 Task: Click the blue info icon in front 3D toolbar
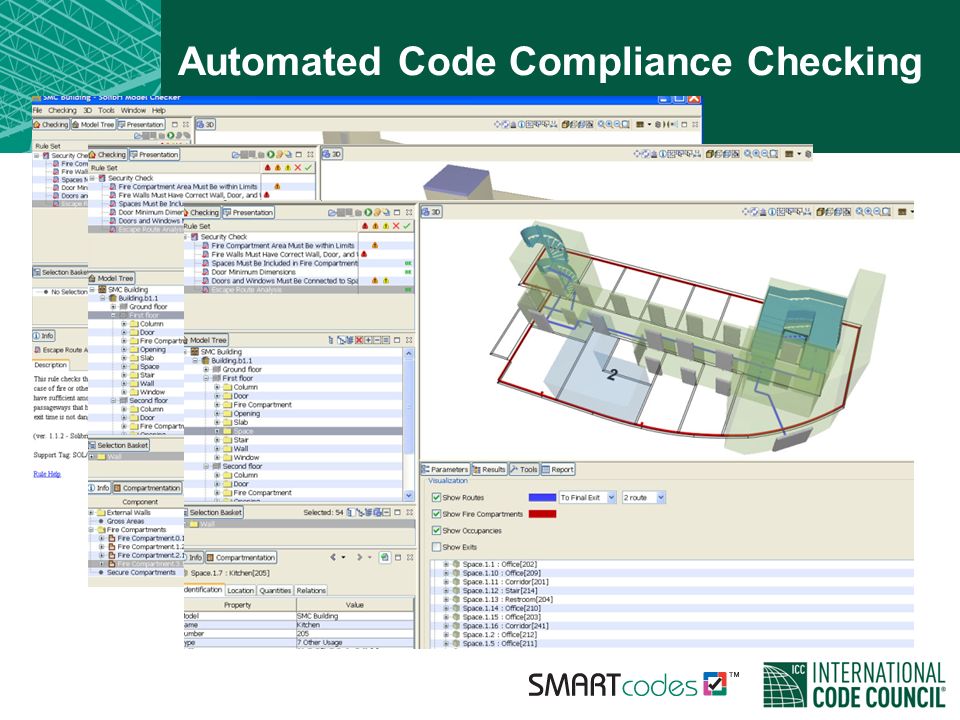point(774,212)
